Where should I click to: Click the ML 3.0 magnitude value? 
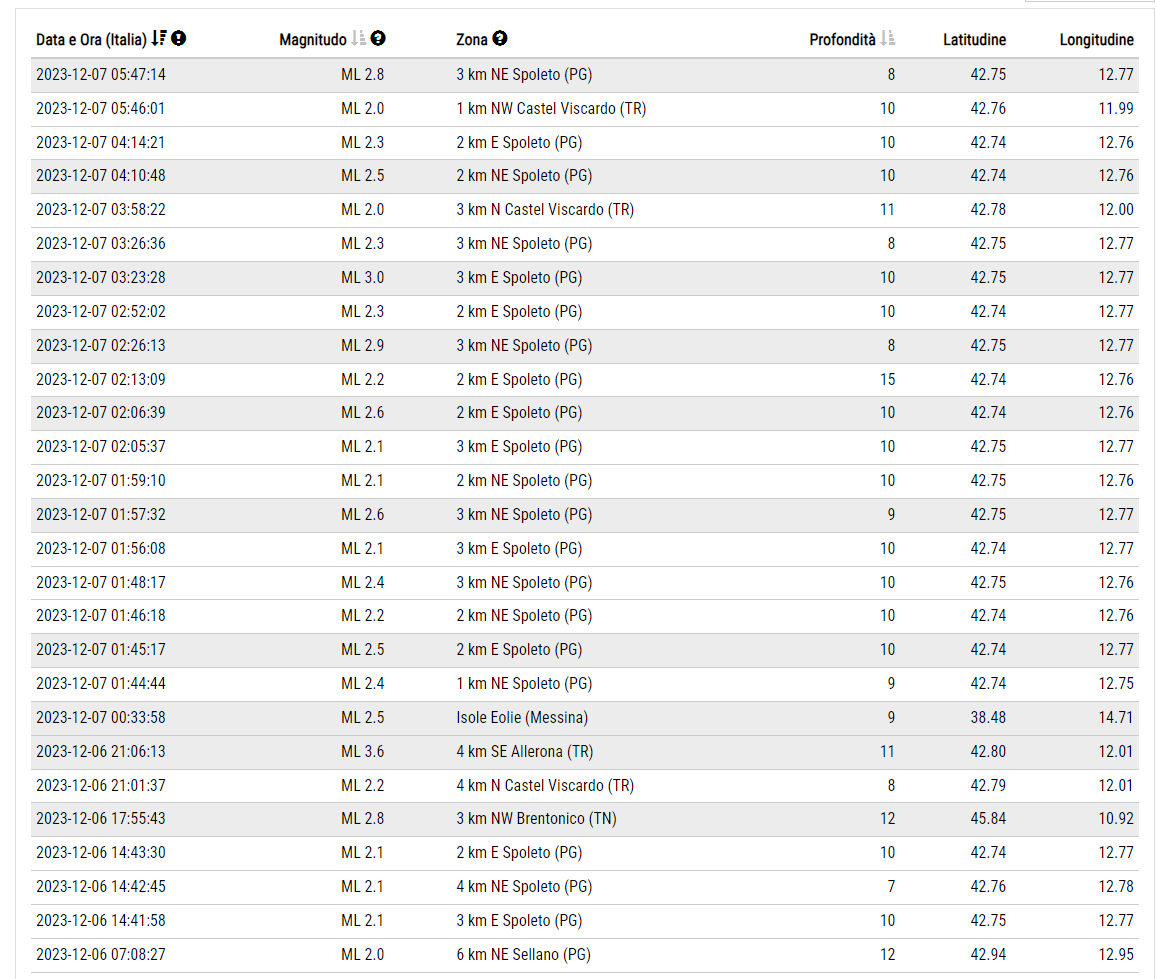pyautogui.click(x=362, y=278)
